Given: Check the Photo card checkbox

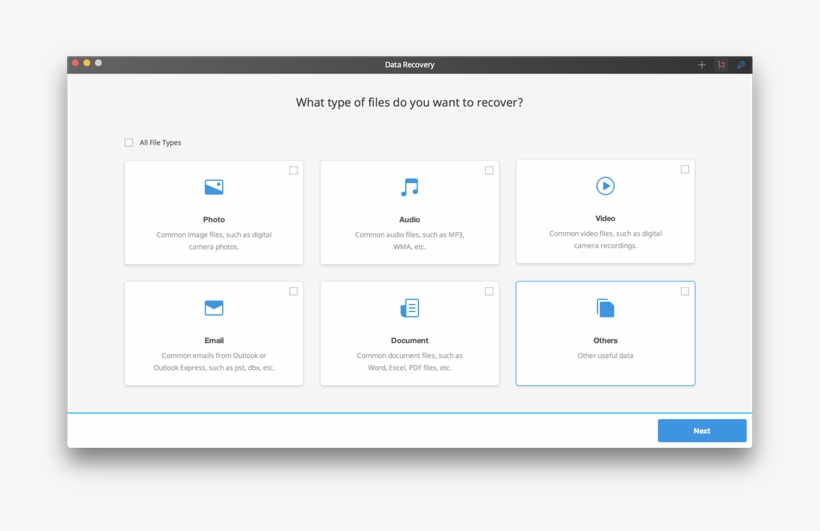Looking at the screenshot, I should click(x=293, y=171).
